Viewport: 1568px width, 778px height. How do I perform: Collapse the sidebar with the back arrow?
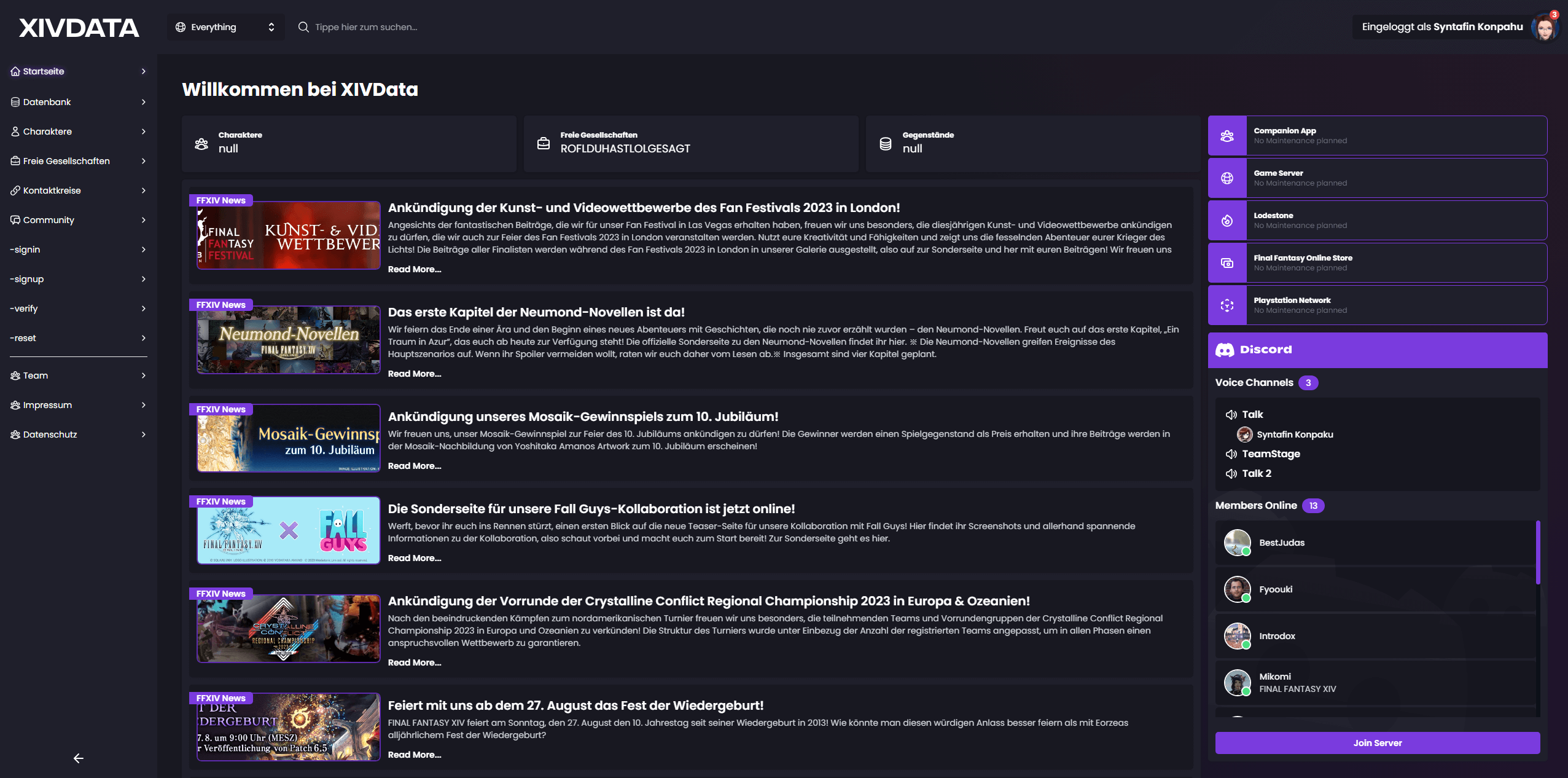click(x=79, y=758)
